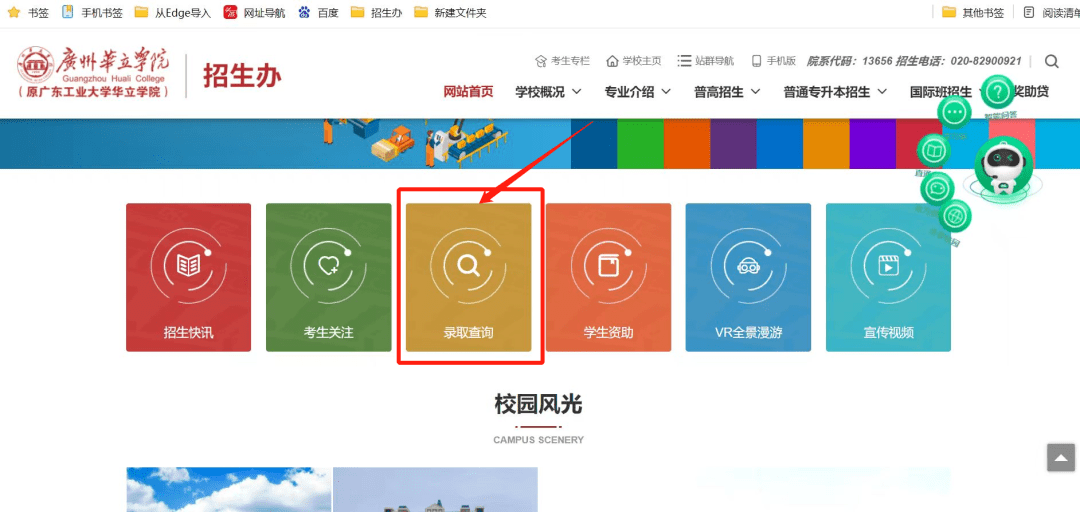Expand the 普高招生 dropdown menu
The height and width of the screenshot is (512, 1080).
tap(727, 92)
